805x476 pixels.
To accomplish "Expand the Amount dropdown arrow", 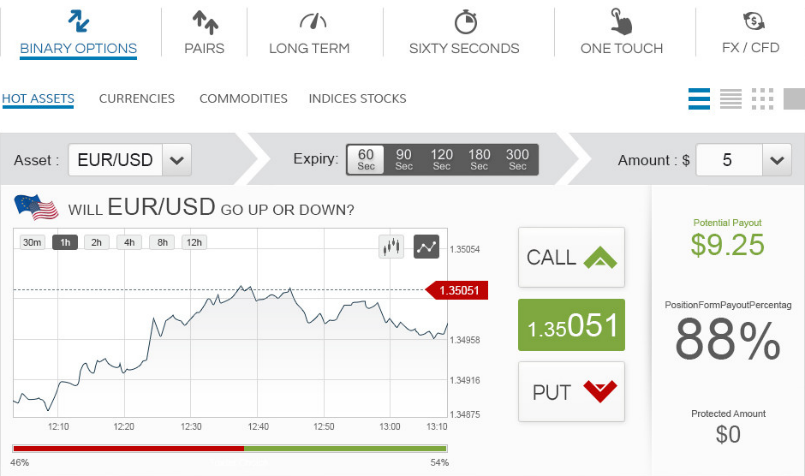I will click(x=777, y=160).
